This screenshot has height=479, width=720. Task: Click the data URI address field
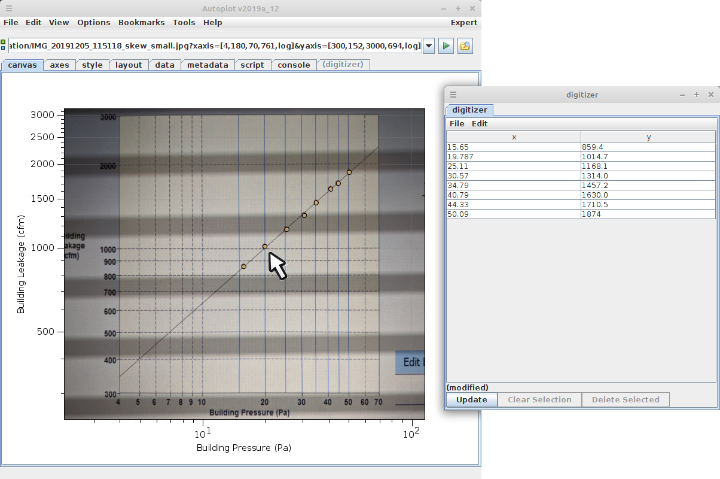click(214, 46)
